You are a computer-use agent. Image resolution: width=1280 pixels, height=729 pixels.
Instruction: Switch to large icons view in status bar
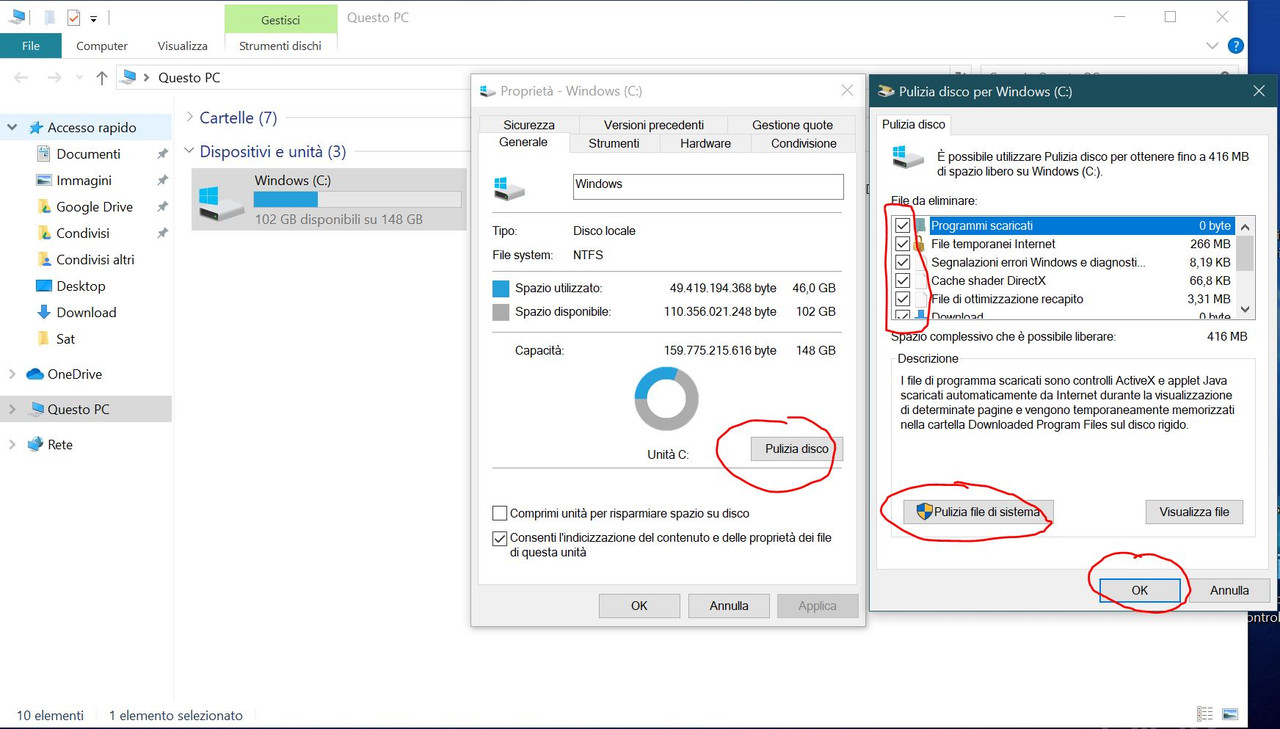(x=1230, y=714)
